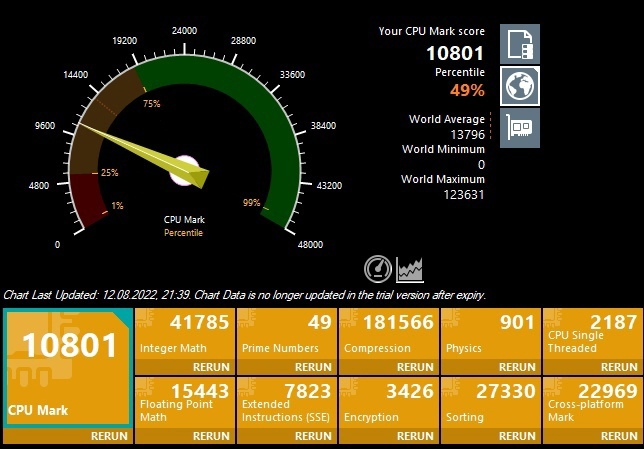
Task: Select the Integer Math 41785 tile
Action: coord(185,334)
